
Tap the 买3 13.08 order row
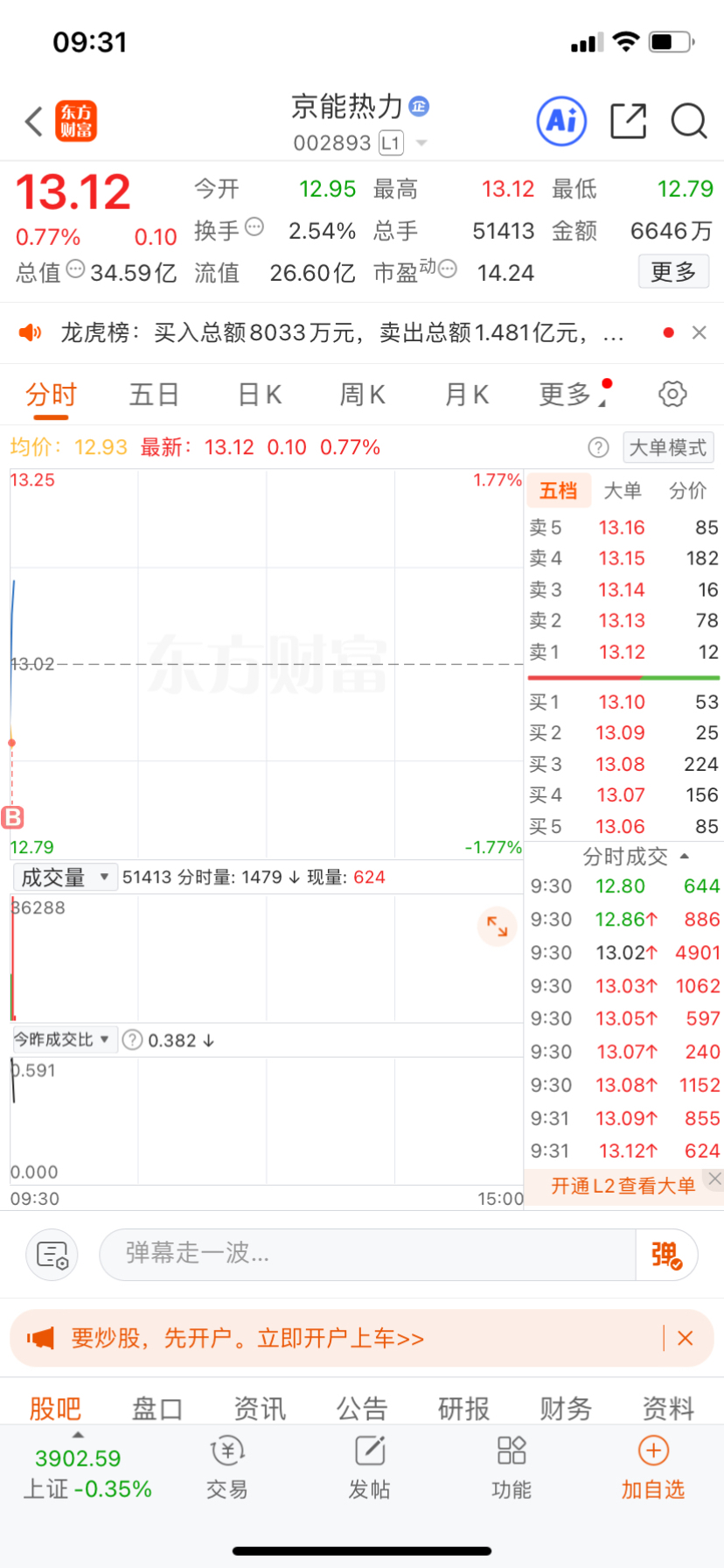click(x=623, y=764)
